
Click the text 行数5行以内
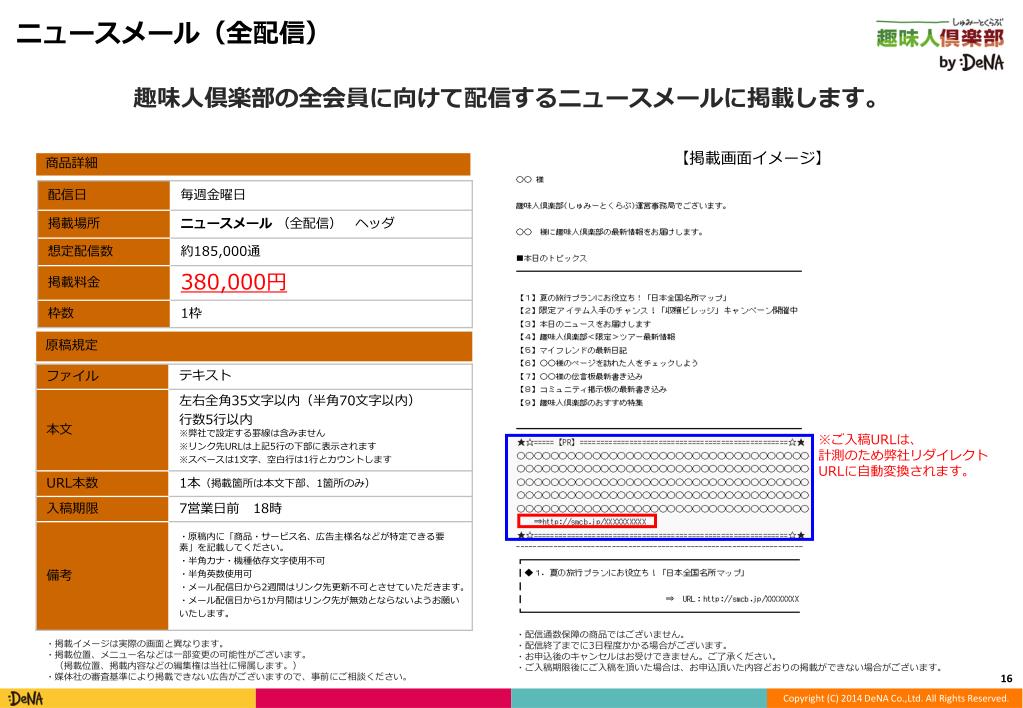(216, 419)
